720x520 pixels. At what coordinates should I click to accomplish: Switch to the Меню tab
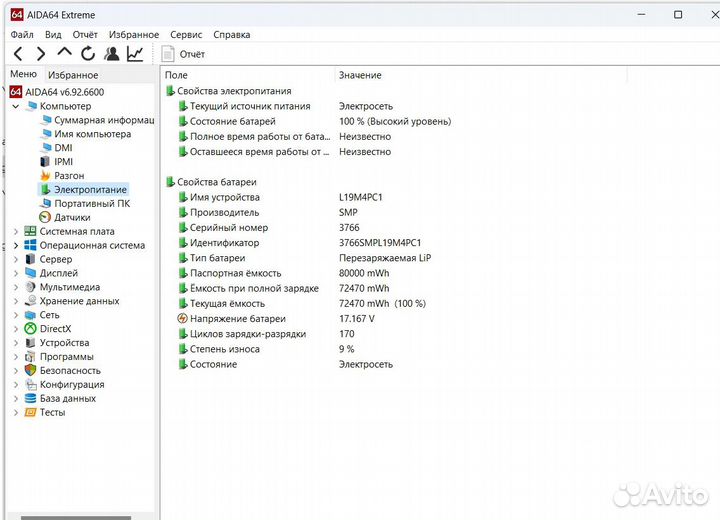(x=23, y=74)
